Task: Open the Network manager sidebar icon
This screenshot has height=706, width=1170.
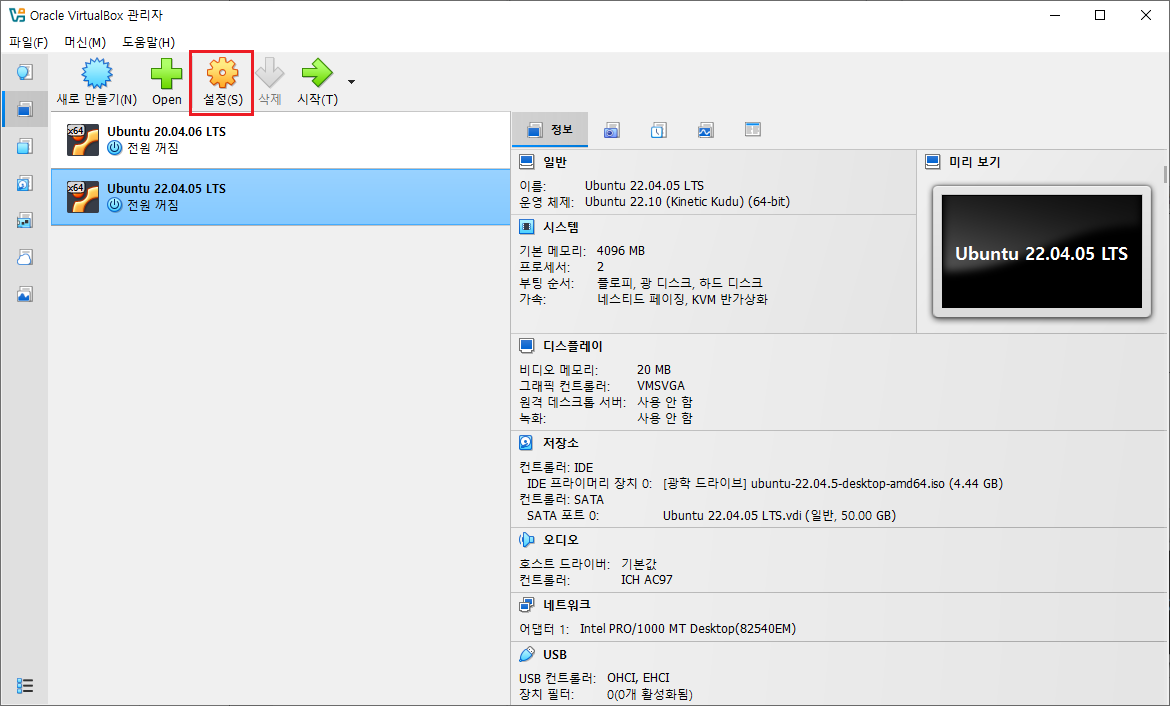Action: click(25, 221)
